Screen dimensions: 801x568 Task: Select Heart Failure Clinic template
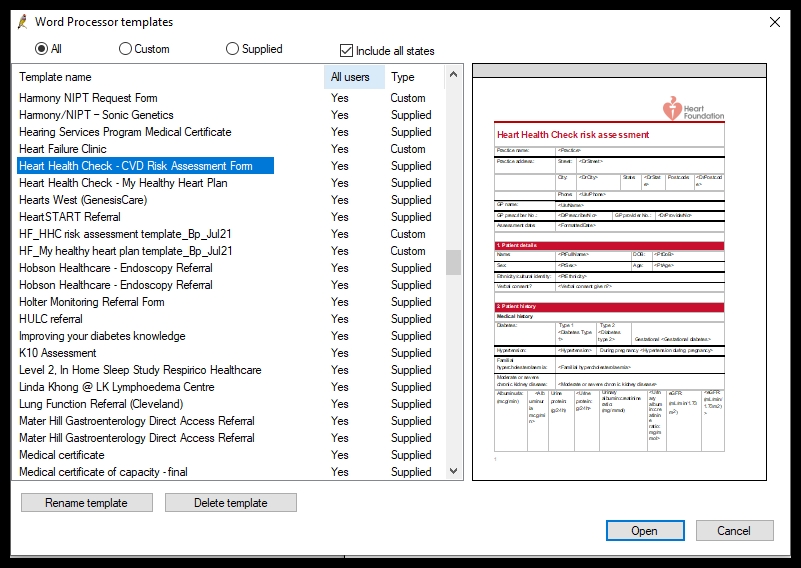[63, 149]
